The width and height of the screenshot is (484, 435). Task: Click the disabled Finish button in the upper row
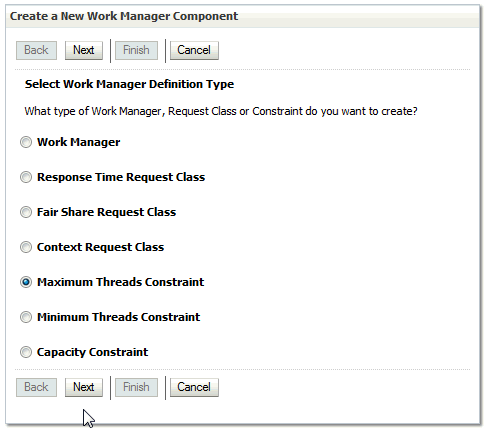pos(136,50)
